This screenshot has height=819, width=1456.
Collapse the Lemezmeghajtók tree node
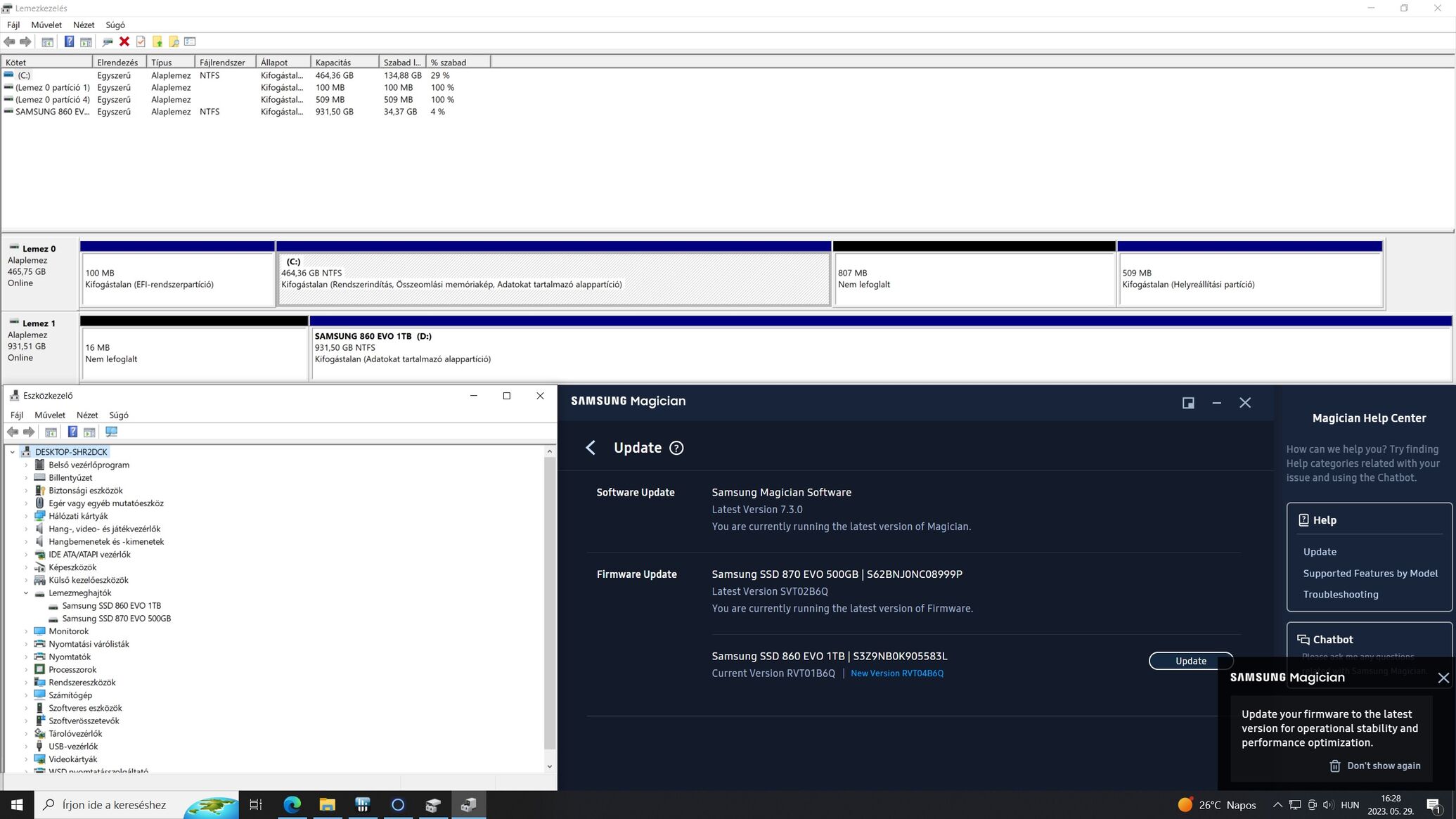pyautogui.click(x=26, y=593)
